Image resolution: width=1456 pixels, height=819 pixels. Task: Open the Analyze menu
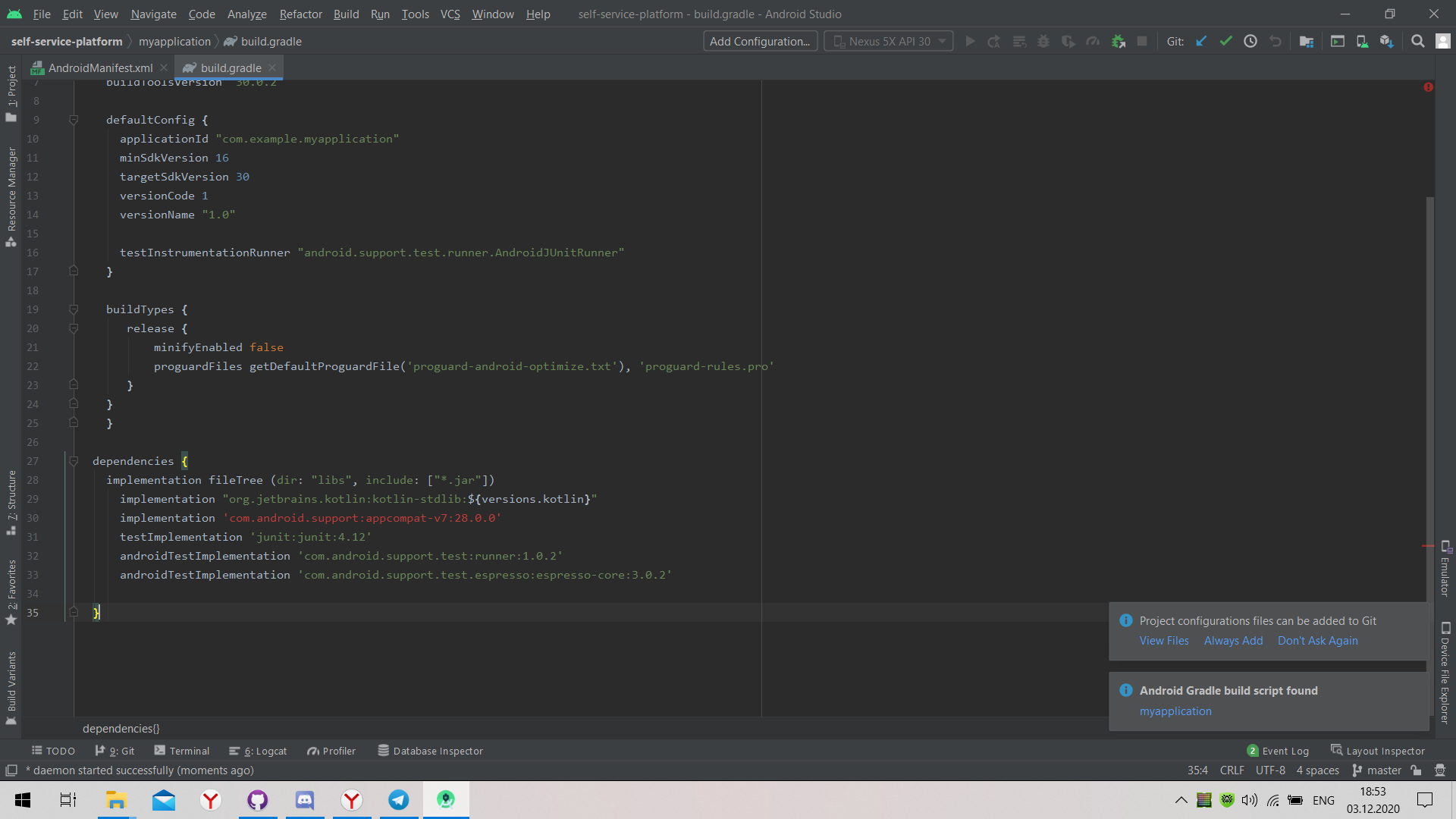[x=246, y=14]
